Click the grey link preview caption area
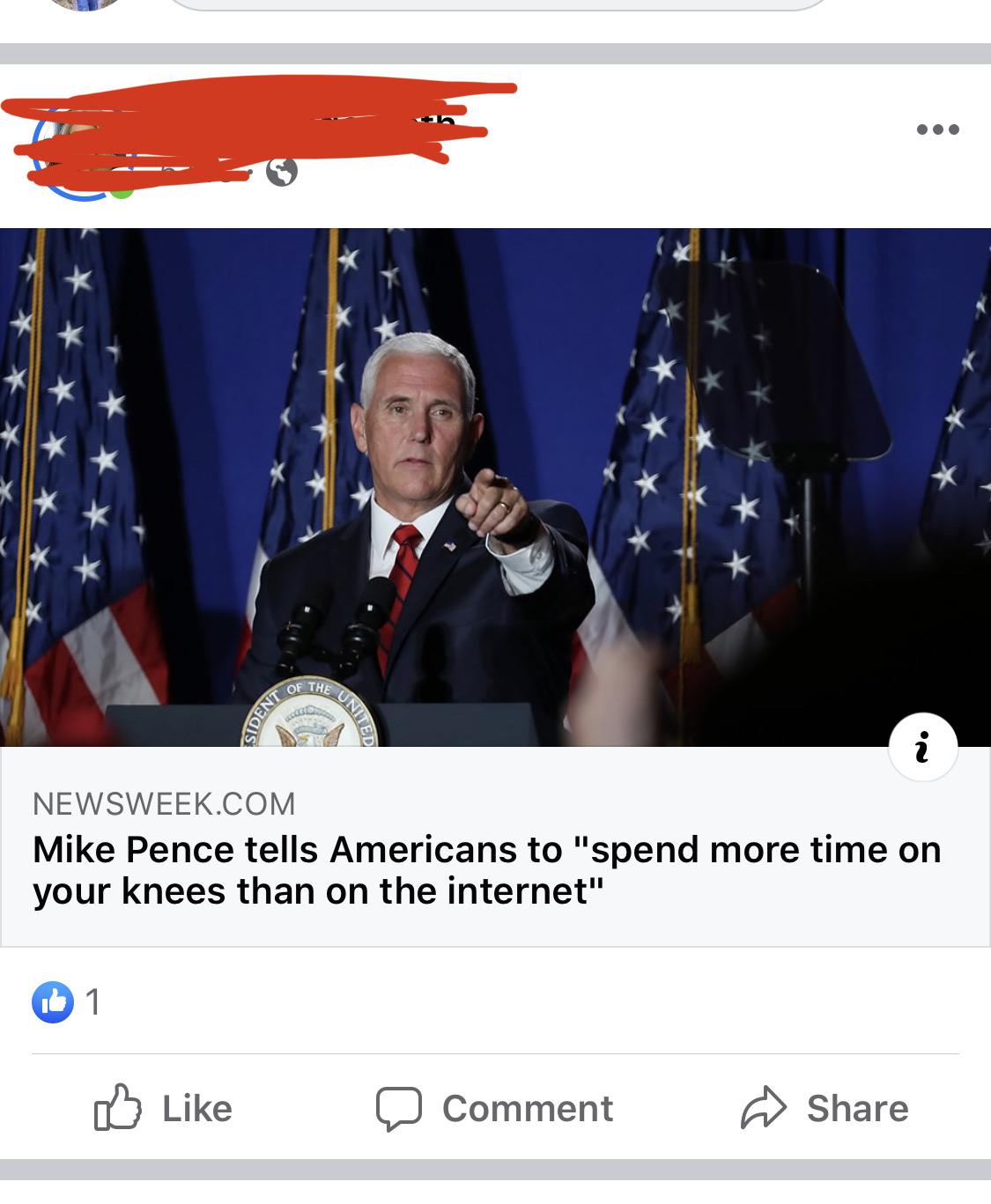Screen dimensions: 991x1204 coord(495,846)
